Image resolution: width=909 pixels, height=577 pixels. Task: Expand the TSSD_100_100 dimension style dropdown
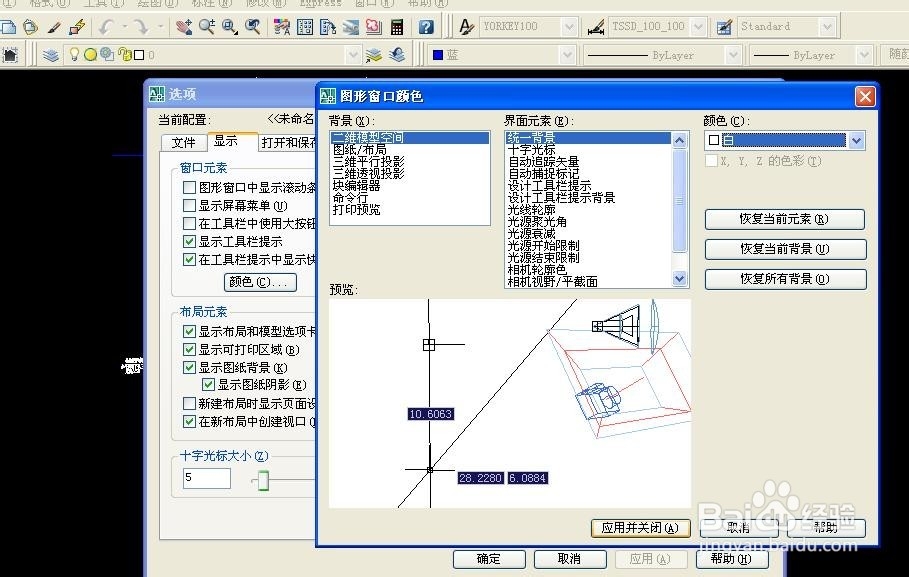699,27
